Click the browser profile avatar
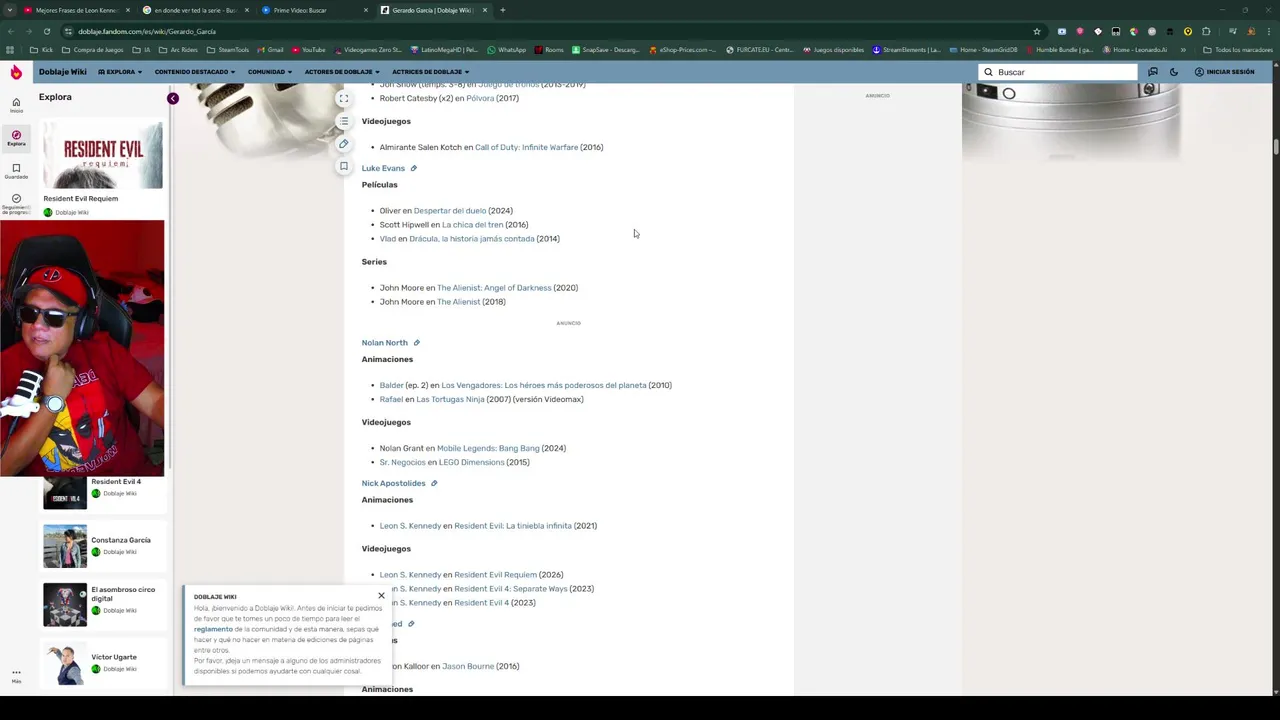This screenshot has height=720, width=1280. pyautogui.click(x=1250, y=31)
